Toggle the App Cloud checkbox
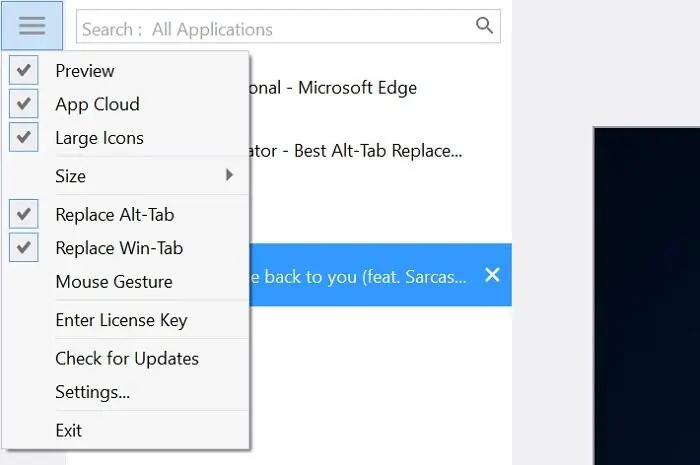700x465 pixels. (24, 104)
